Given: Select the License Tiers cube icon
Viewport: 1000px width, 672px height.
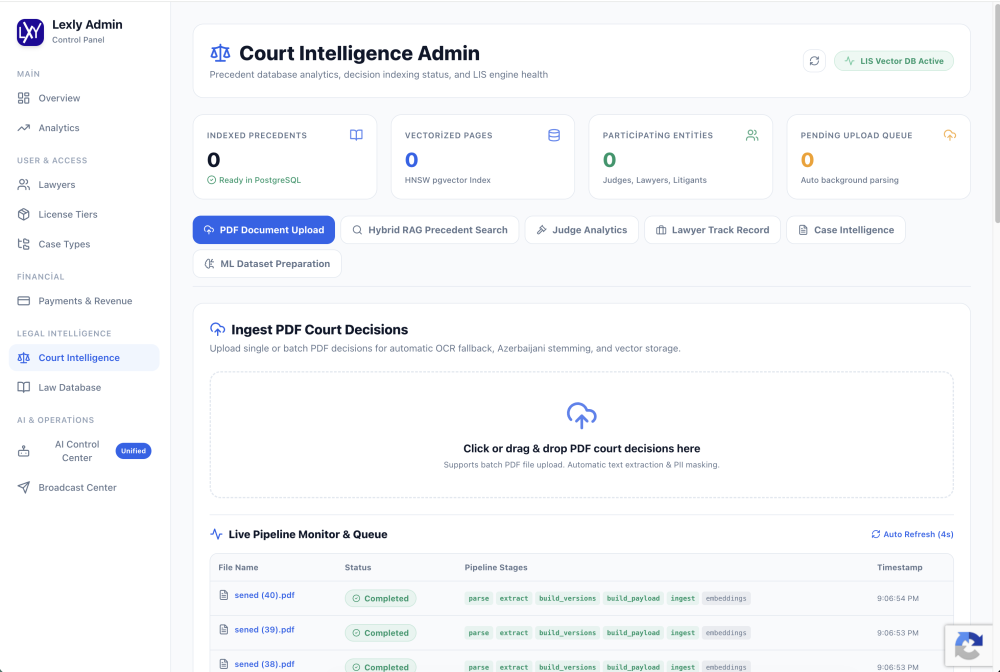Looking at the screenshot, I should (24, 214).
